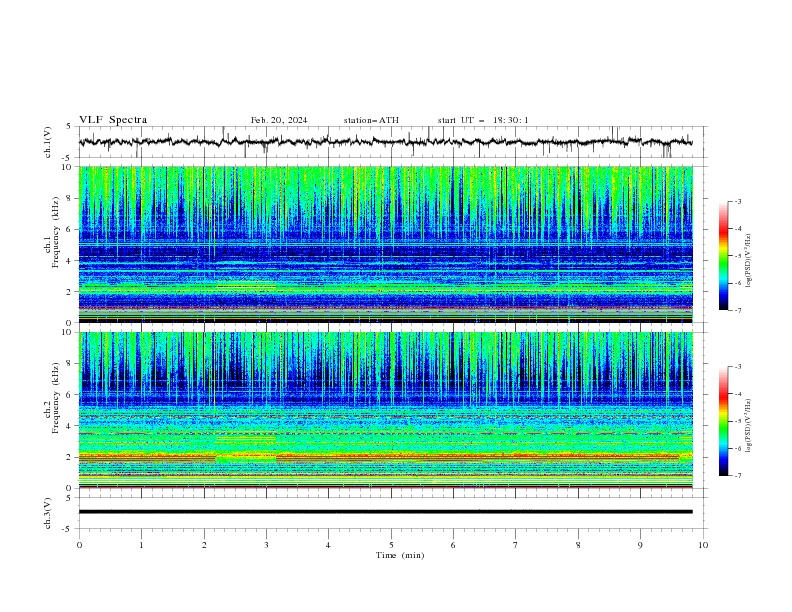Click the ch.1 voltage waveform trace

click(x=385, y=142)
